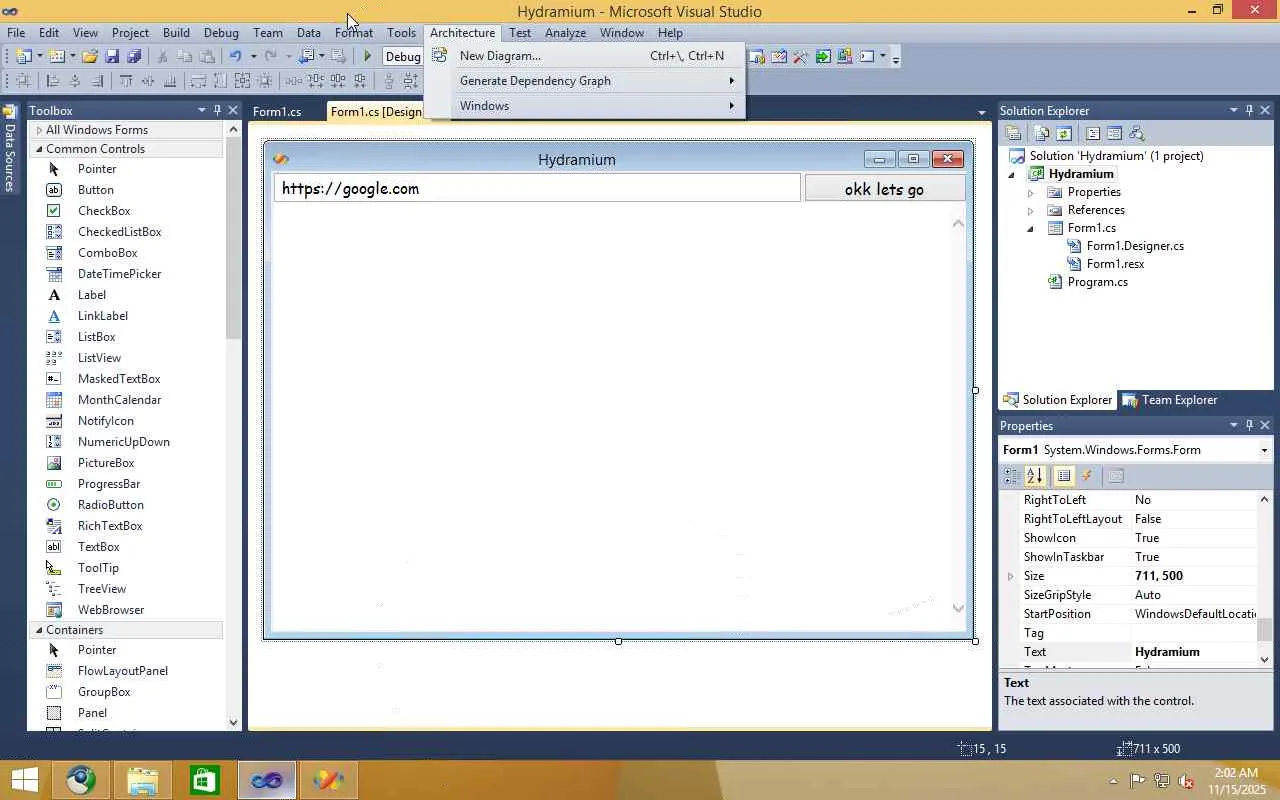Click the Save toolbar icon
The image size is (1280, 800).
[x=112, y=57]
